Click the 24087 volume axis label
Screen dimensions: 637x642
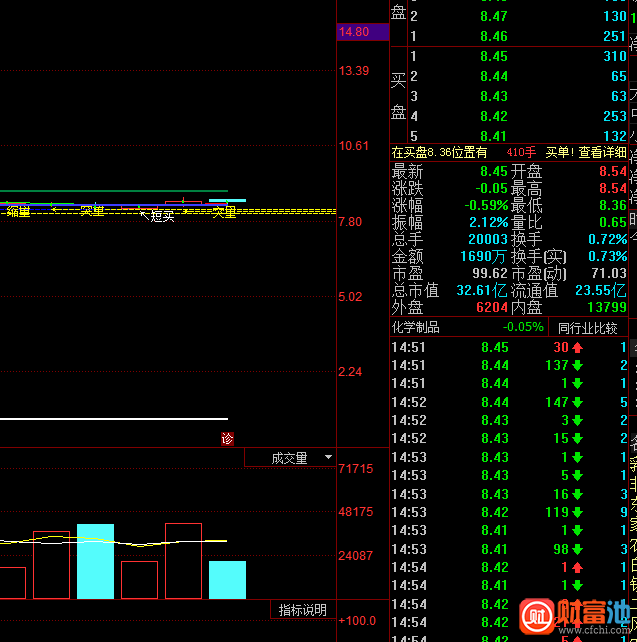(x=356, y=556)
